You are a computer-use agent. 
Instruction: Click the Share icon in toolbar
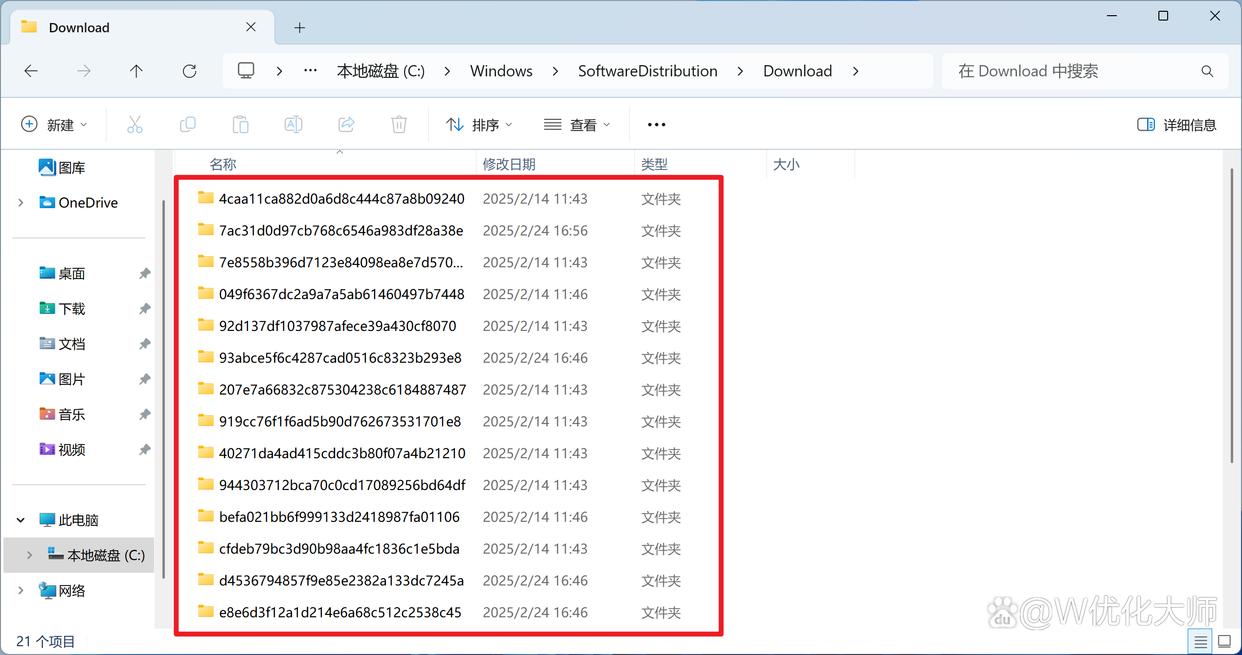tap(346, 125)
